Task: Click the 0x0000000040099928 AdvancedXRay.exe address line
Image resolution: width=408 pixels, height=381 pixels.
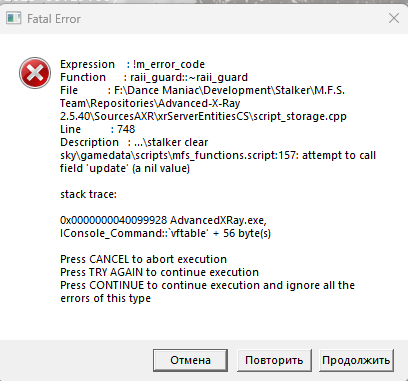Action: pos(163,220)
